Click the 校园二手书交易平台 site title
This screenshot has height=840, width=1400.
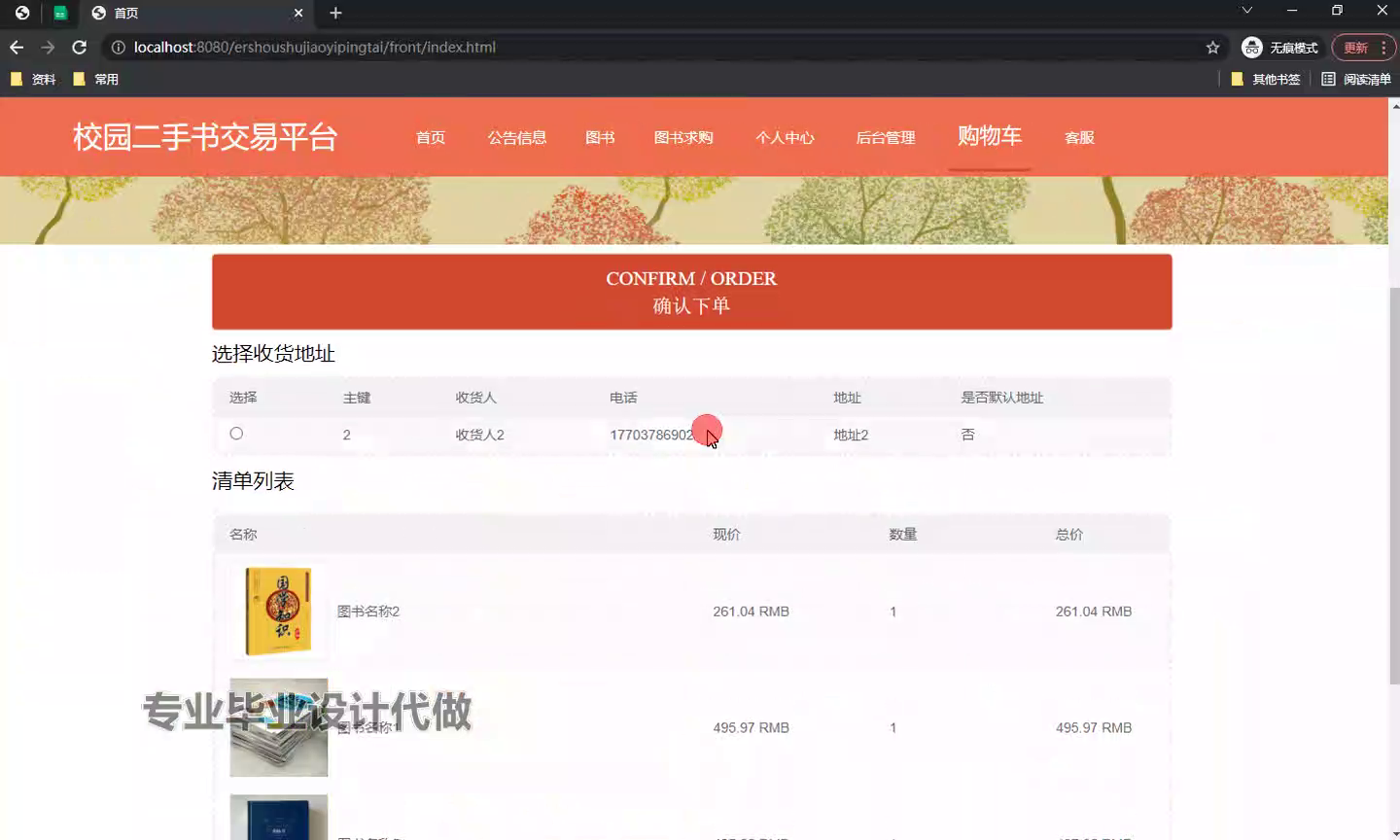coord(205,137)
